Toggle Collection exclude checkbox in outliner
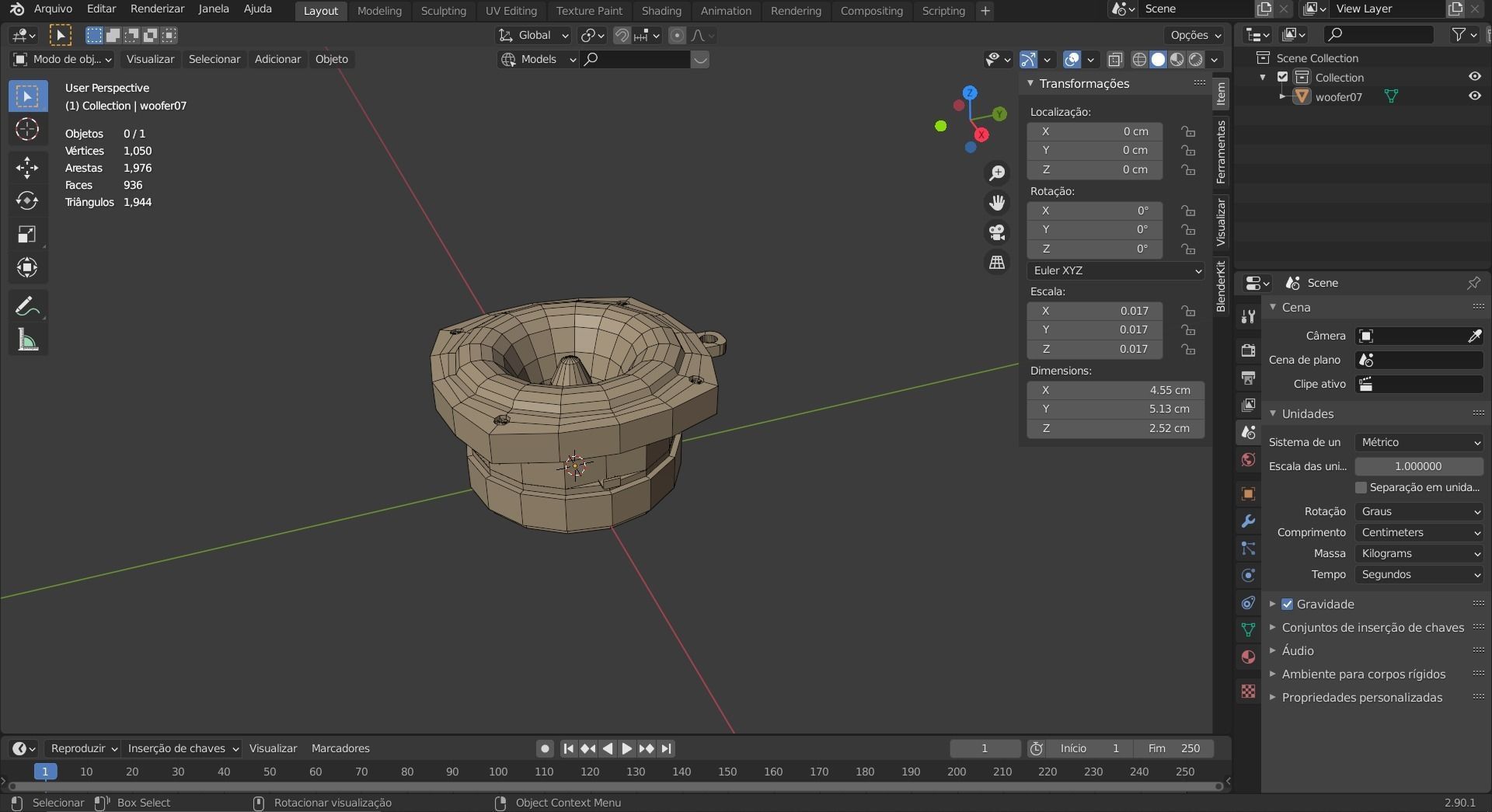The height and width of the screenshot is (812, 1492). 1283,77
